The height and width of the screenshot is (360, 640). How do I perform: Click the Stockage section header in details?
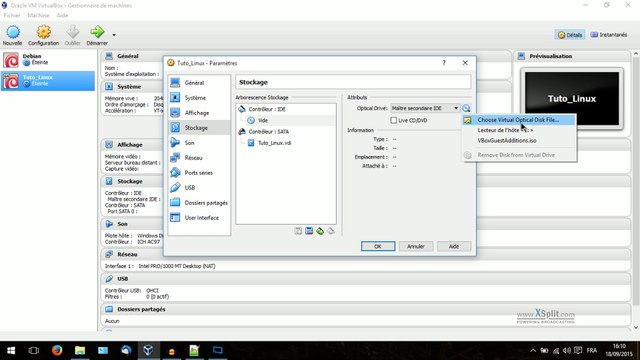pyautogui.click(x=130, y=181)
